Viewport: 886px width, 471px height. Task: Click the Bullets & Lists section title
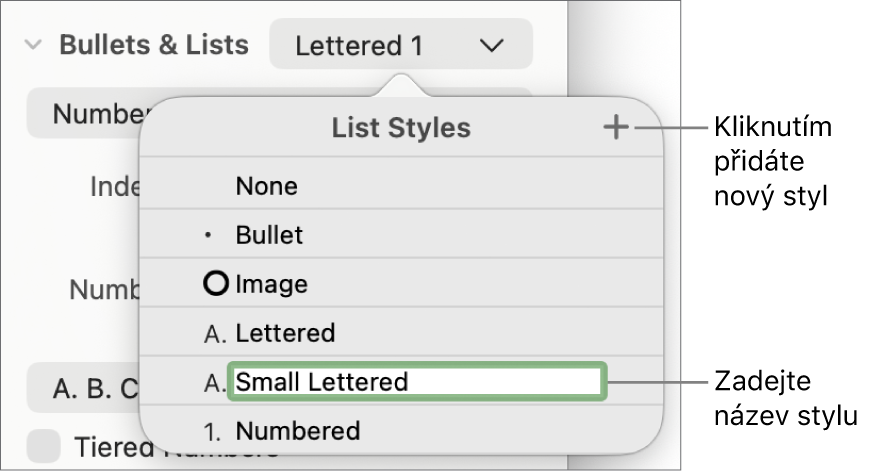coord(154,46)
